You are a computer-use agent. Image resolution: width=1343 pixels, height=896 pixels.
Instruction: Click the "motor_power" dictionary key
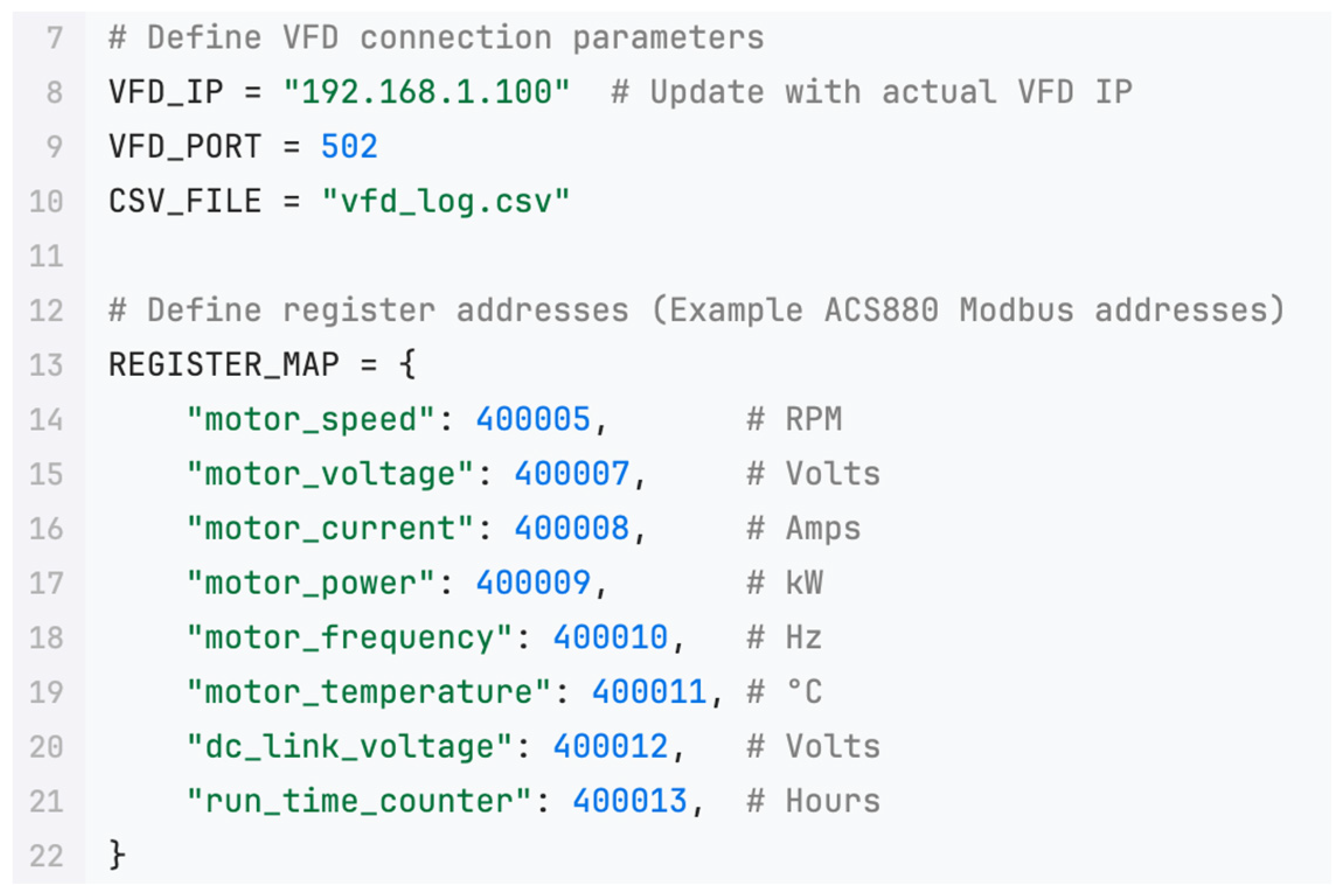tap(311, 583)
